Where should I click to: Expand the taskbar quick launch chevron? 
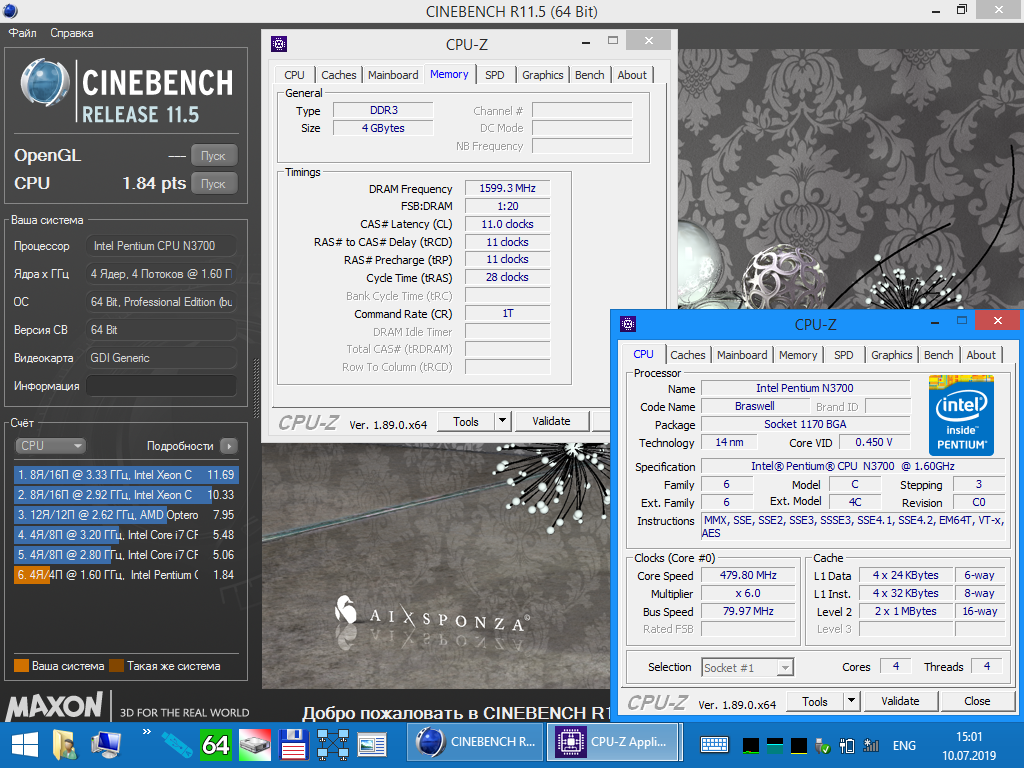[x=147, y=731]
